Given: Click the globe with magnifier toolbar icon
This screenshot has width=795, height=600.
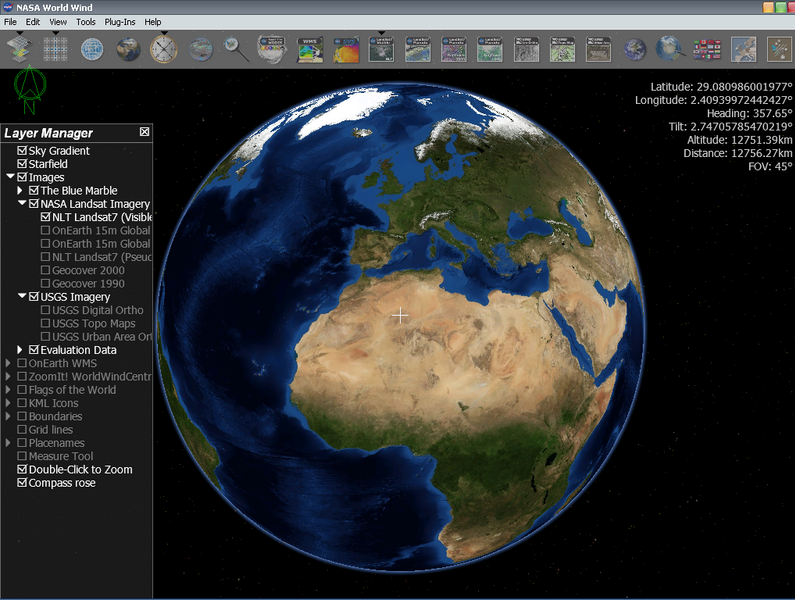Looking at the screenshot, I should pos(670,49).
